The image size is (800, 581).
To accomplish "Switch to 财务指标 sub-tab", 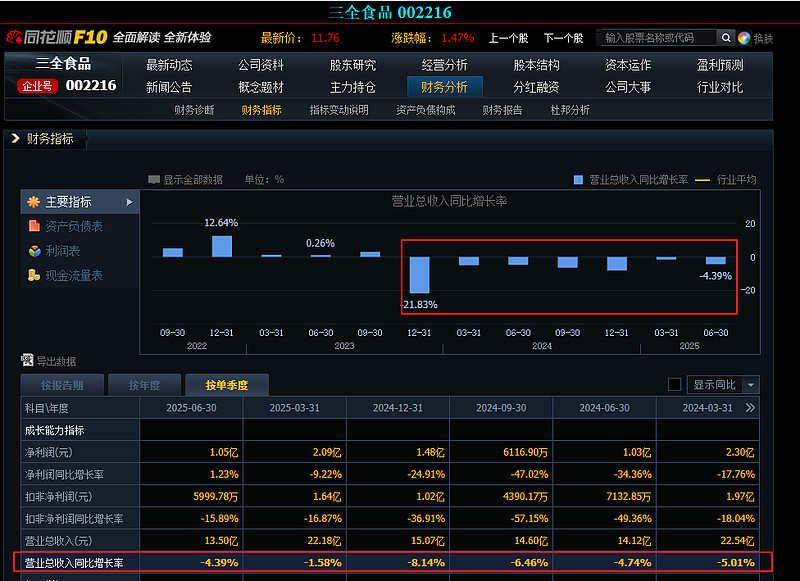I will pos(261,110).
